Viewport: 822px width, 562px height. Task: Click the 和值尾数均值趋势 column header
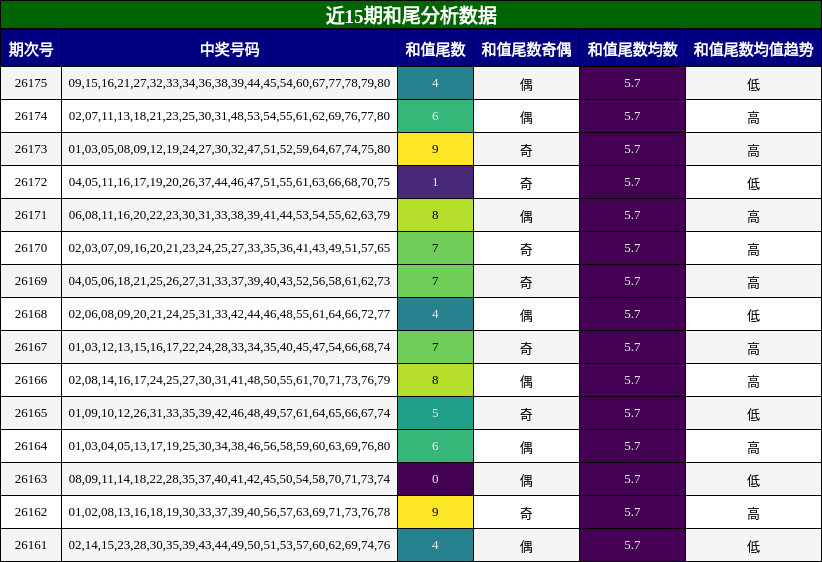click(x=753, y=49)
